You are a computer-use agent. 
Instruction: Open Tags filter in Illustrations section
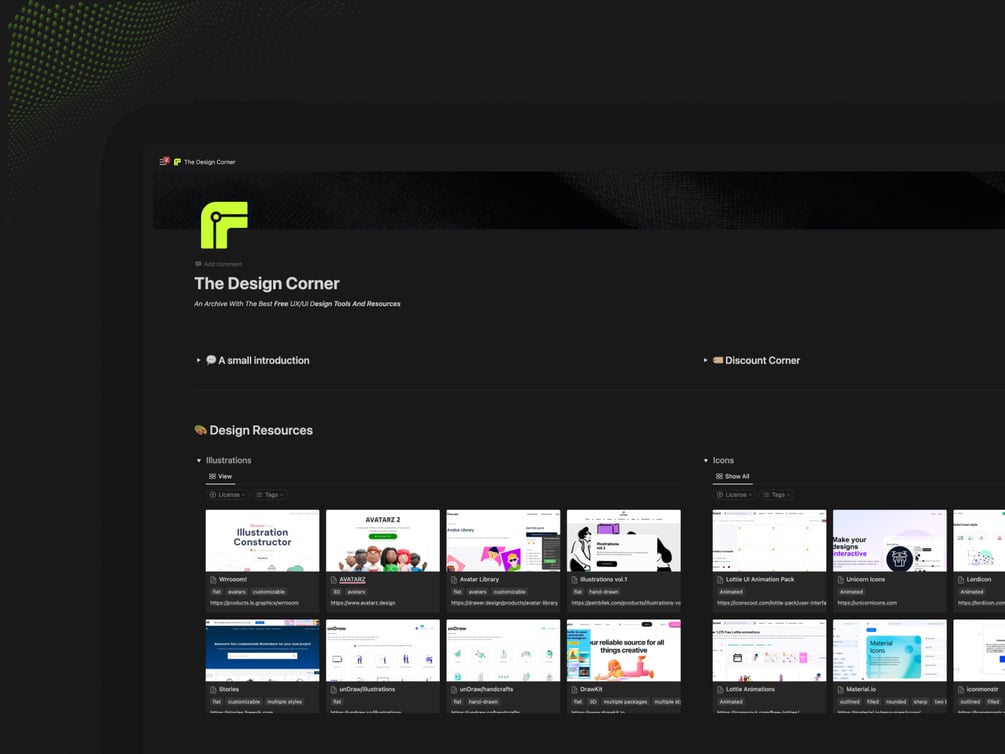(x=269, y=495)
